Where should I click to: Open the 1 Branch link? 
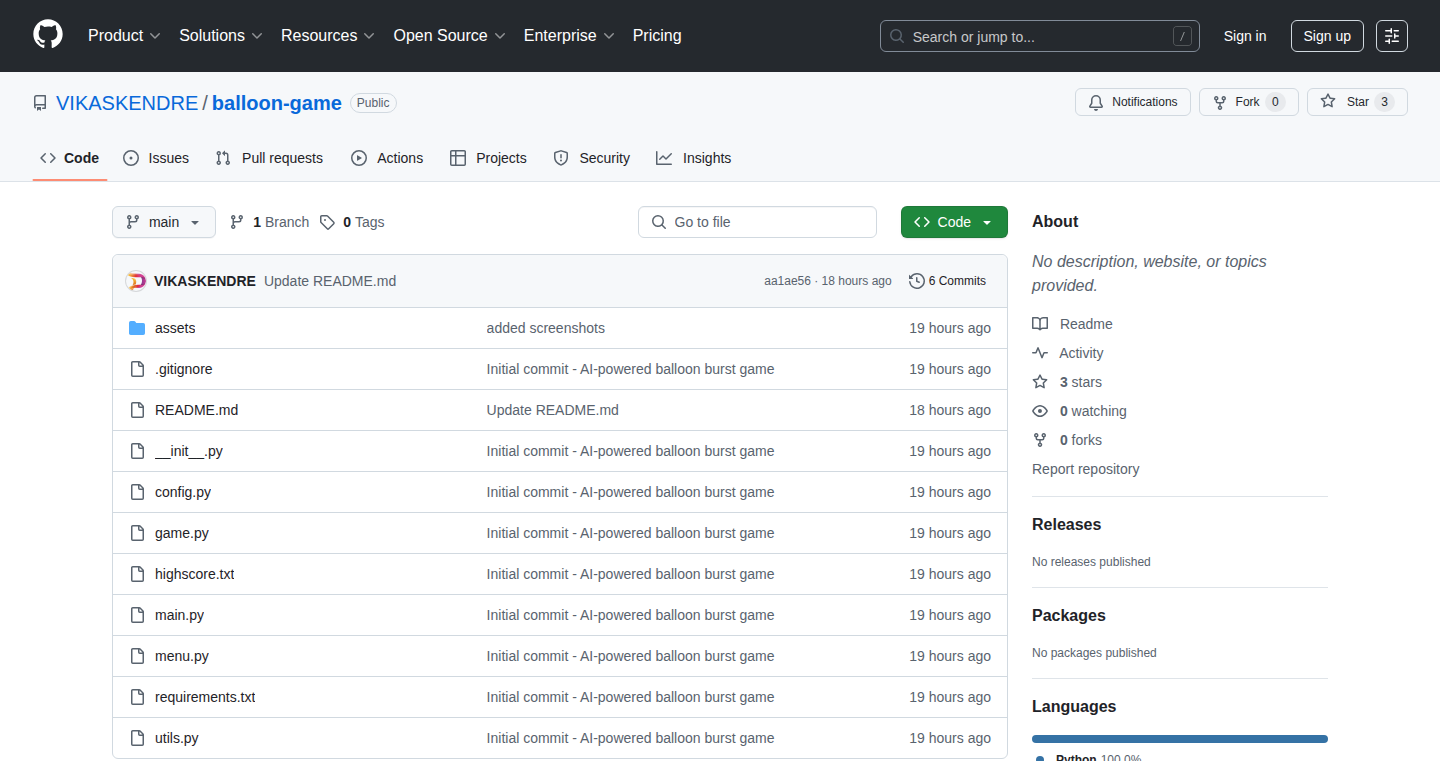[x=269, y=222]
